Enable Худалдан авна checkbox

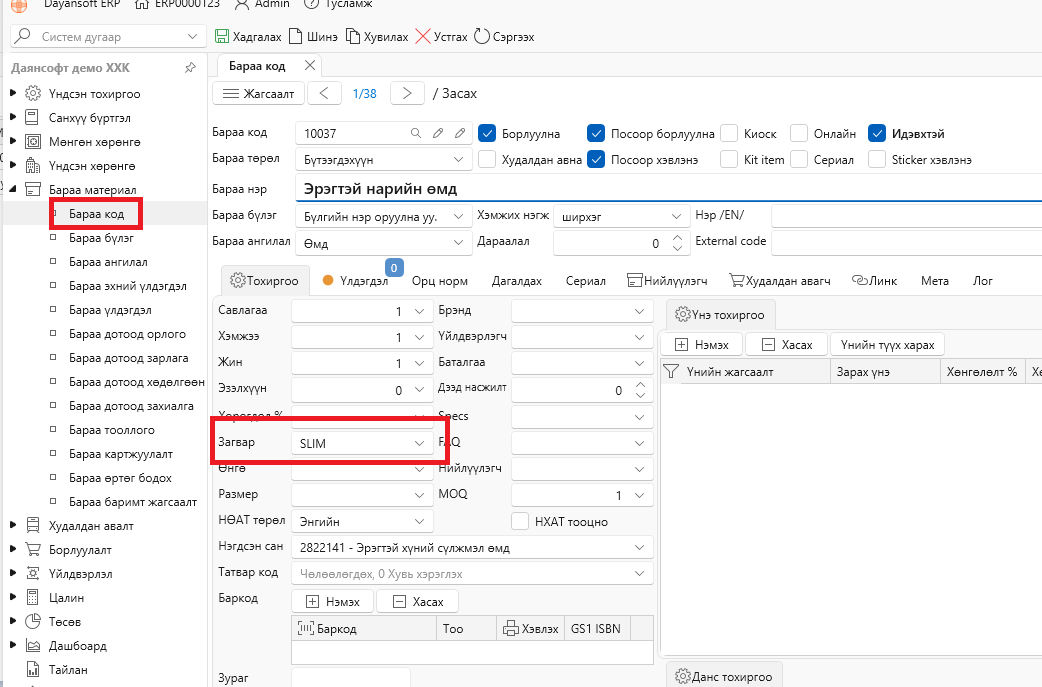pos(487,159)
